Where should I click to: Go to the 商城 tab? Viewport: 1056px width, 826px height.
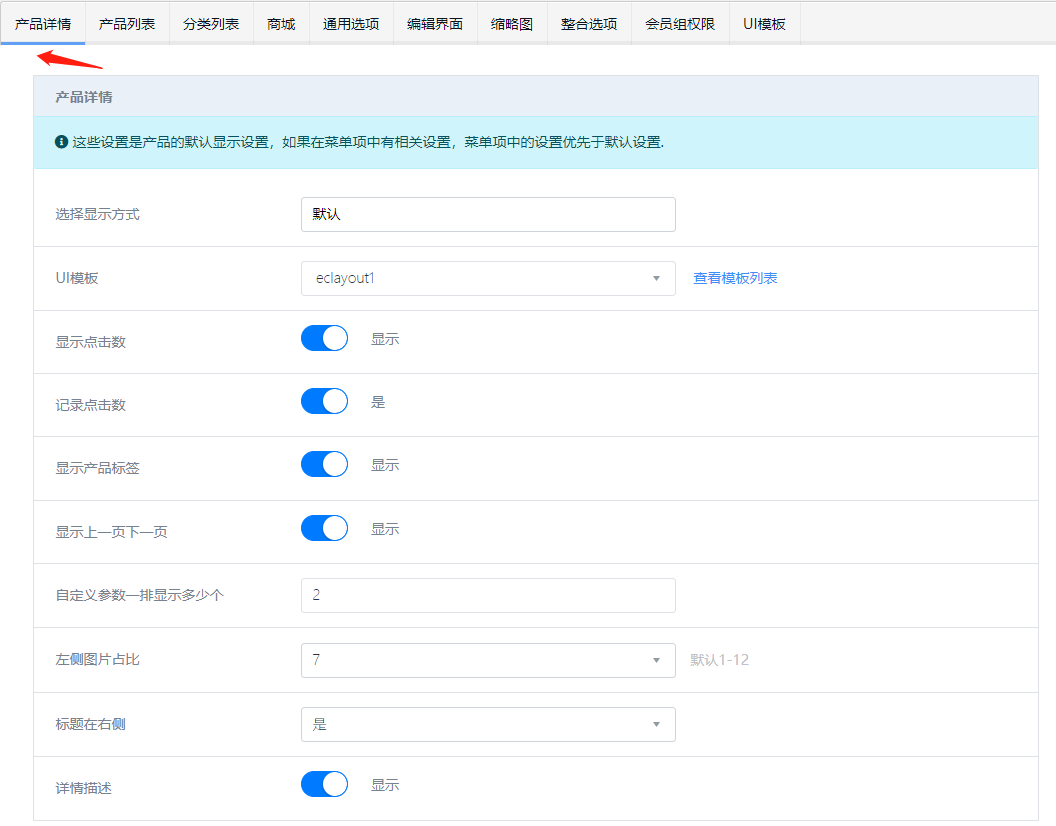coord(281,24)
